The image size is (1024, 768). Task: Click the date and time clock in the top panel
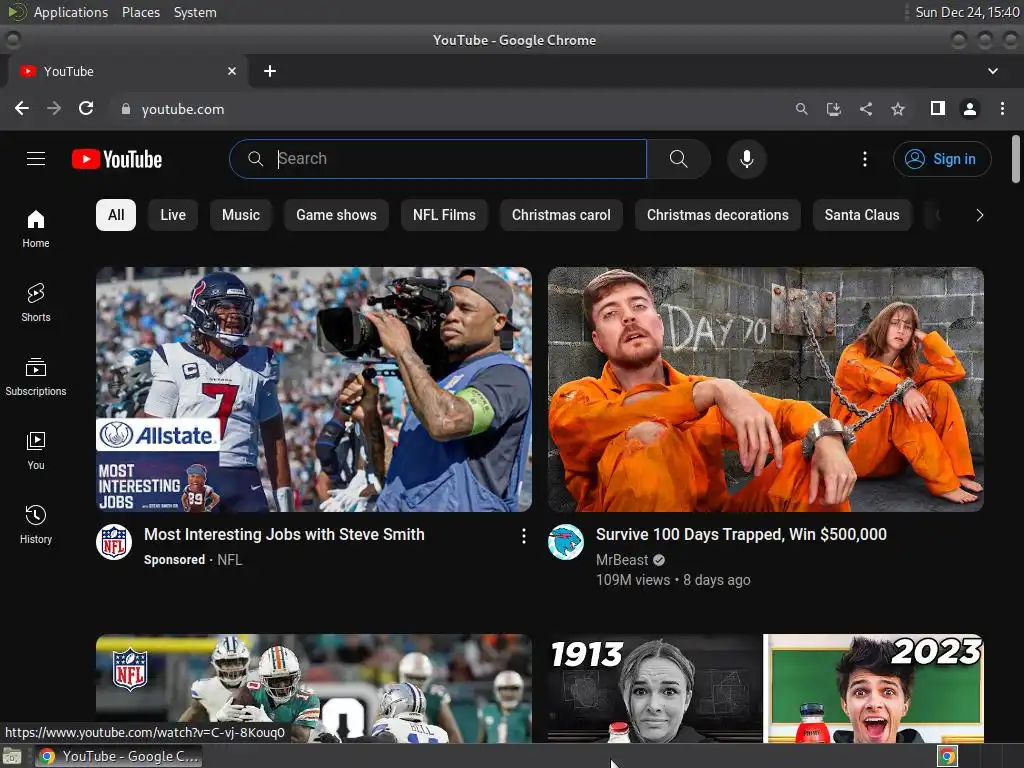click(x=967, y=12)
